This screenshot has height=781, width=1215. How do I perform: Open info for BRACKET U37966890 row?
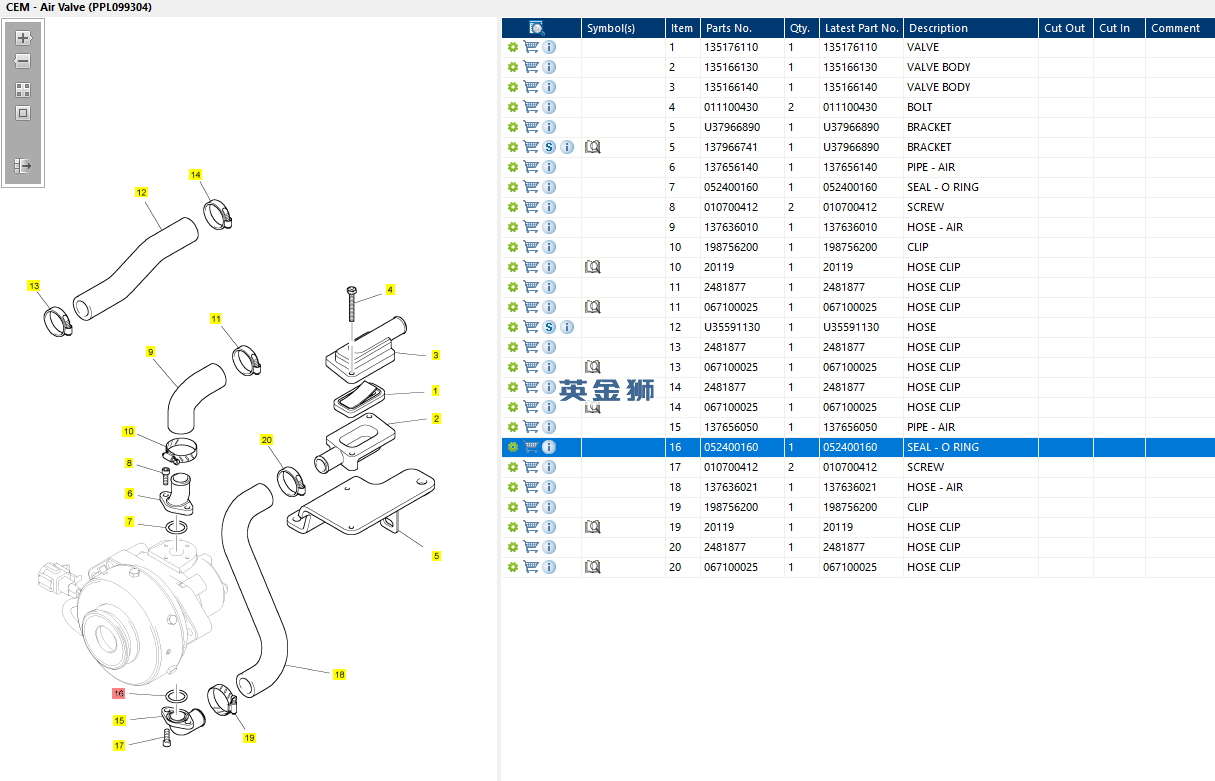point(549,127)
